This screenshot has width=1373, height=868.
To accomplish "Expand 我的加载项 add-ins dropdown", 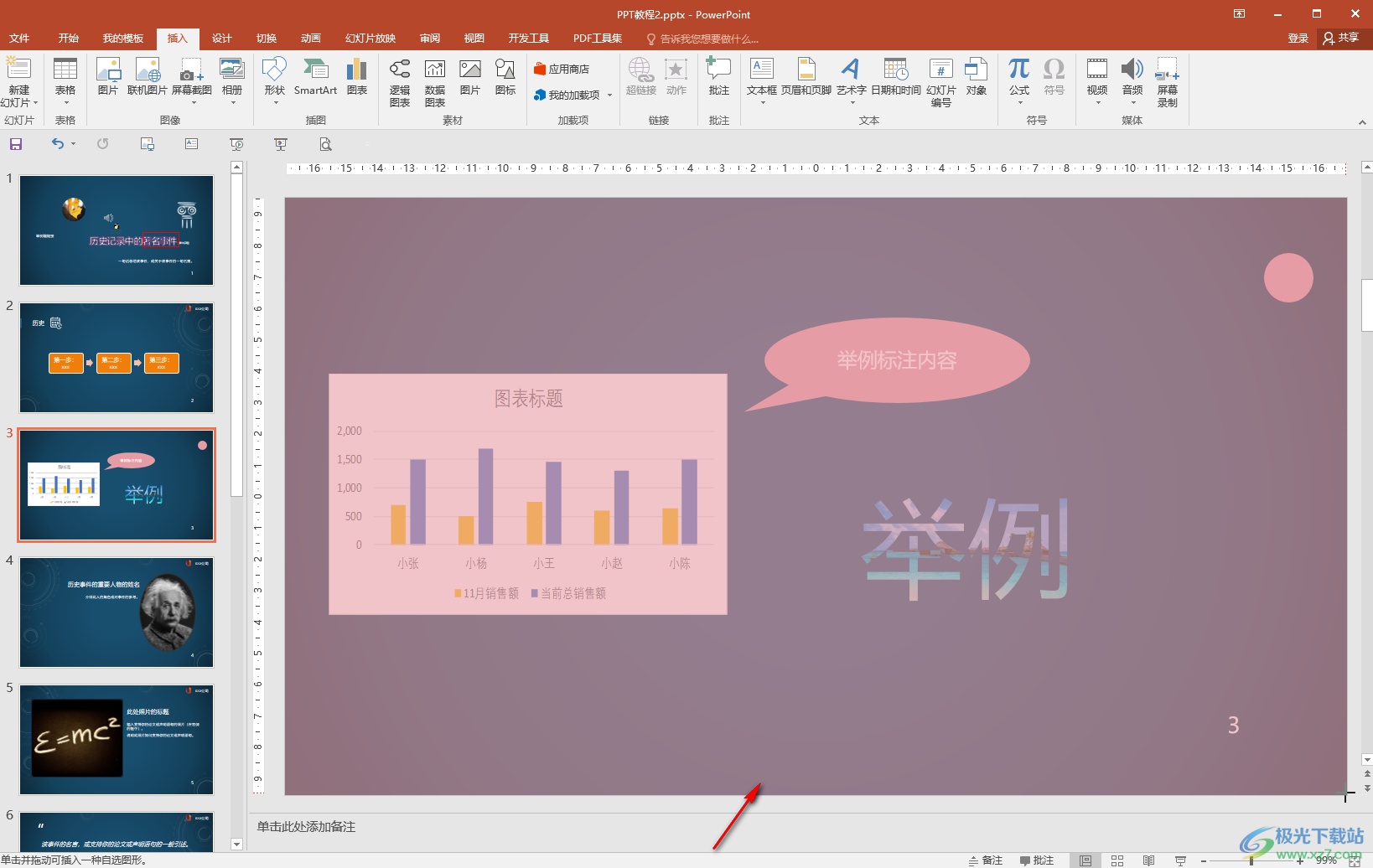I will (x=609, y=95).
